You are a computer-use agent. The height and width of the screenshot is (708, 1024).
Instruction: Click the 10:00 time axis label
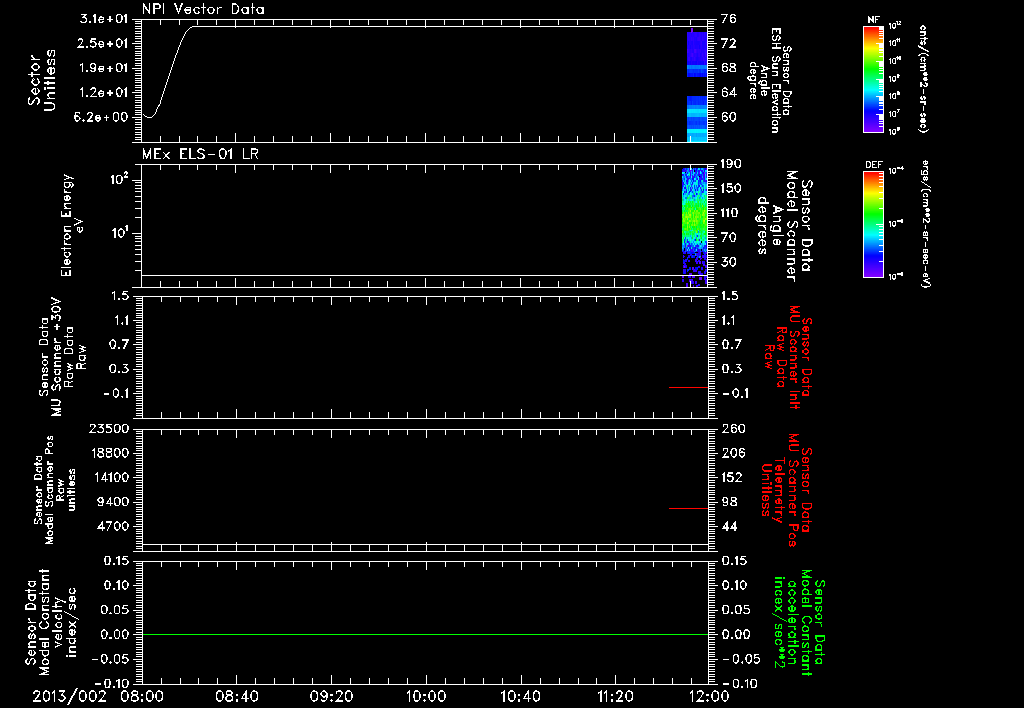click(x=426, y=696)
